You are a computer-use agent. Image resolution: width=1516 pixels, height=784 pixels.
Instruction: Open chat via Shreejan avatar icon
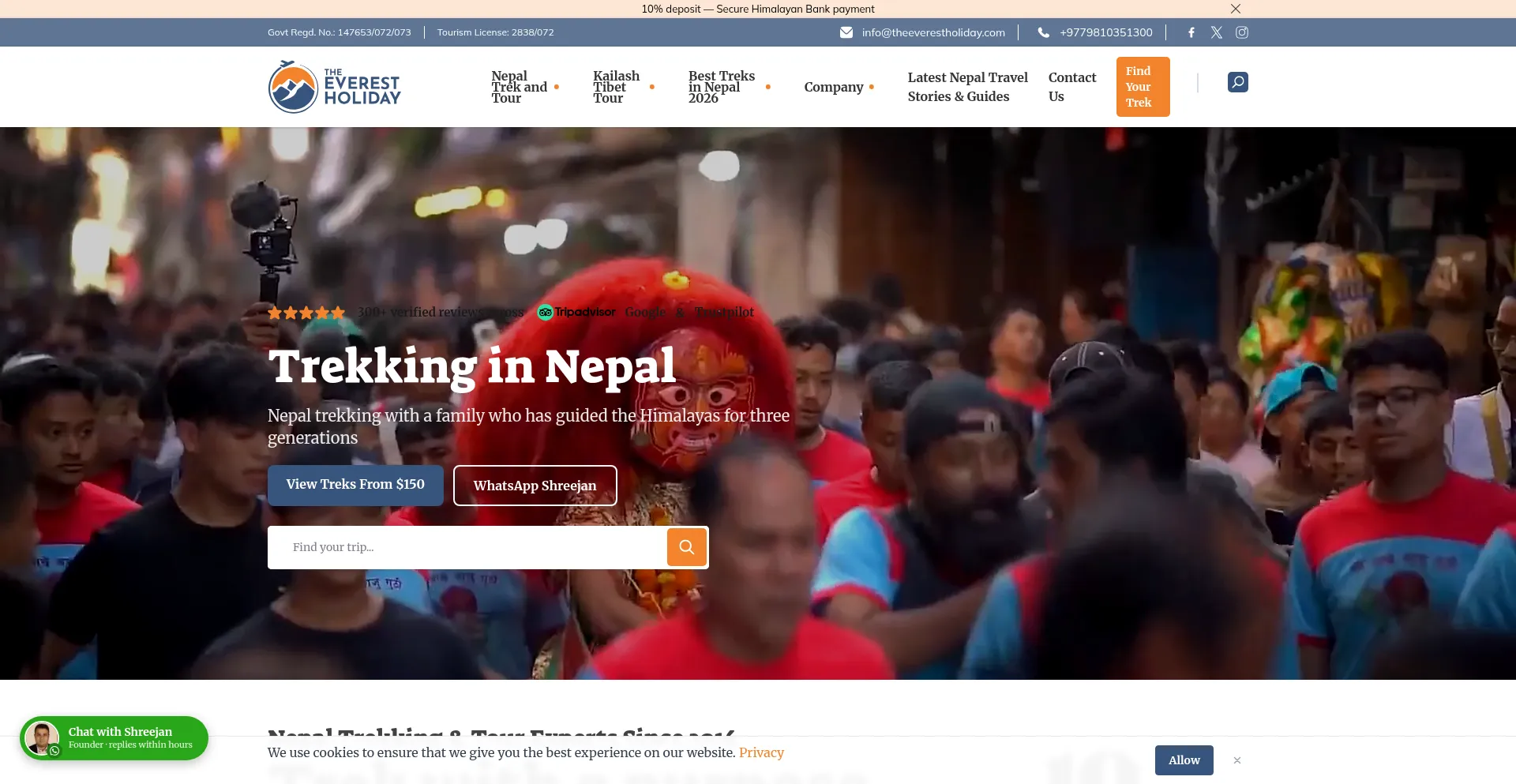42,738
